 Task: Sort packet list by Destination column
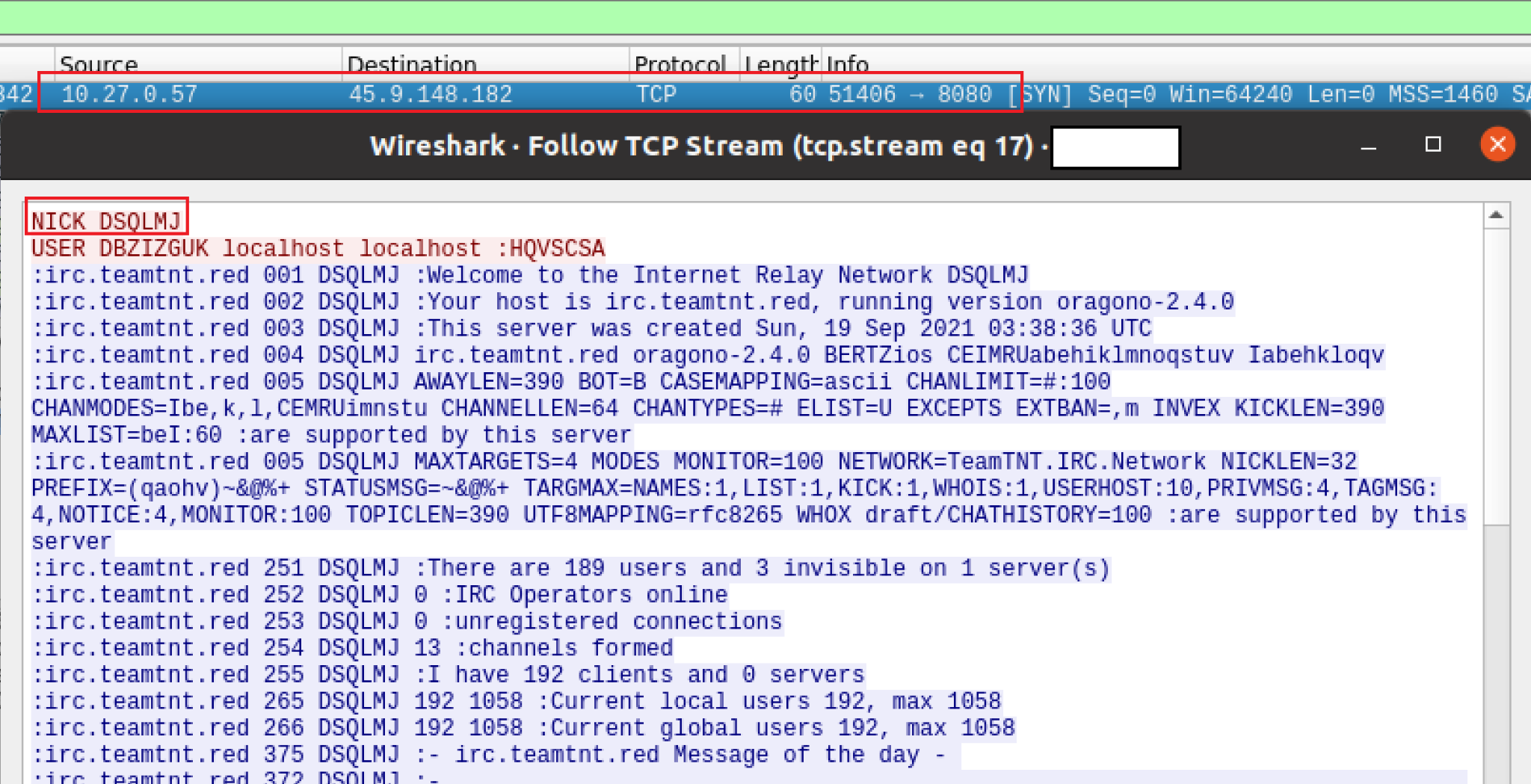485,64
